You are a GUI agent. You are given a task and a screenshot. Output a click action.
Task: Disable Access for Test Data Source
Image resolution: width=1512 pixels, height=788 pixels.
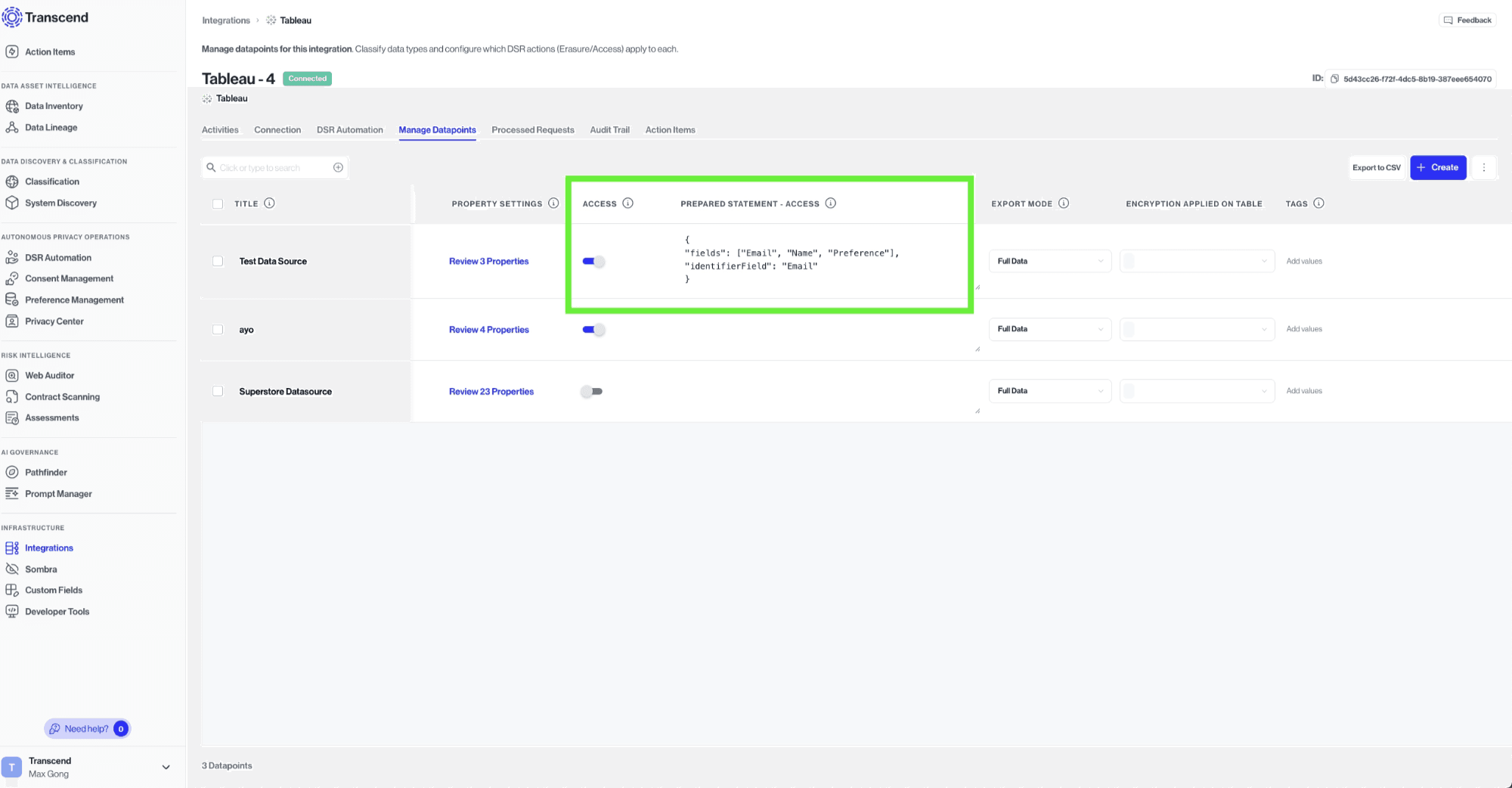click(x=593, y=261)
